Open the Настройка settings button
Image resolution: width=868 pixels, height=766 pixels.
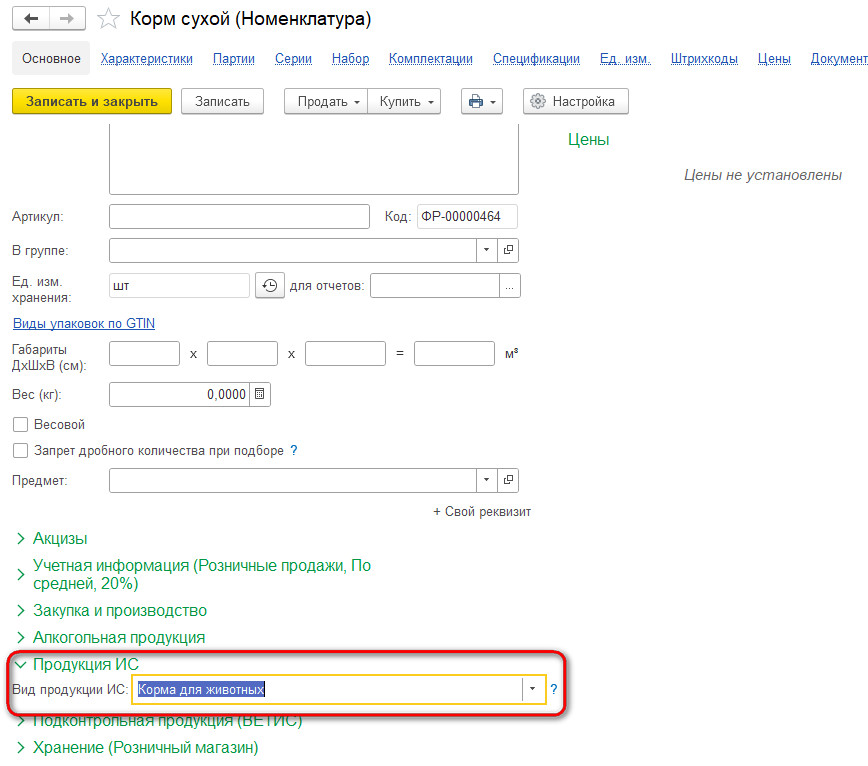576,101
